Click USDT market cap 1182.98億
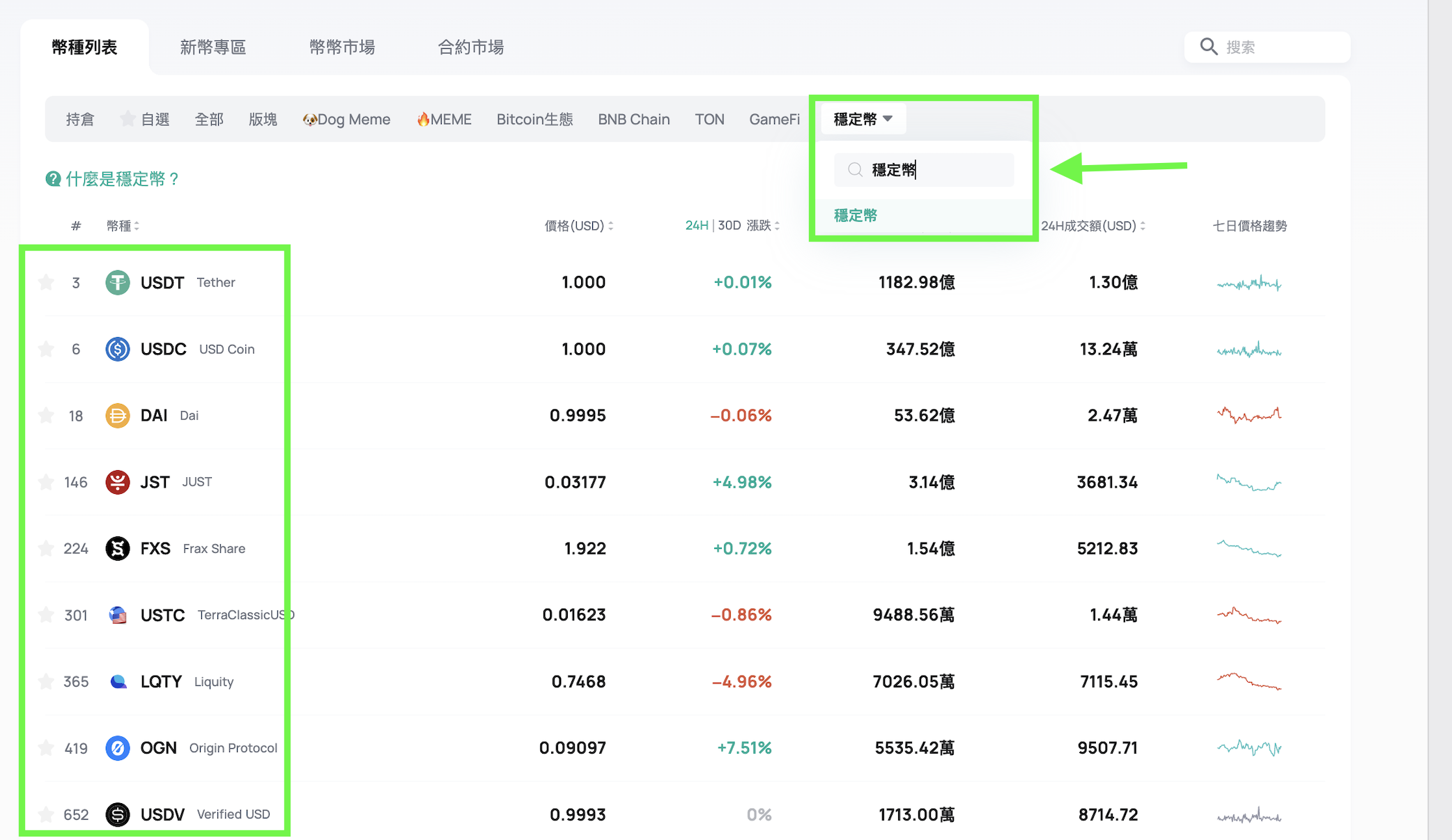 click(916, 282)
